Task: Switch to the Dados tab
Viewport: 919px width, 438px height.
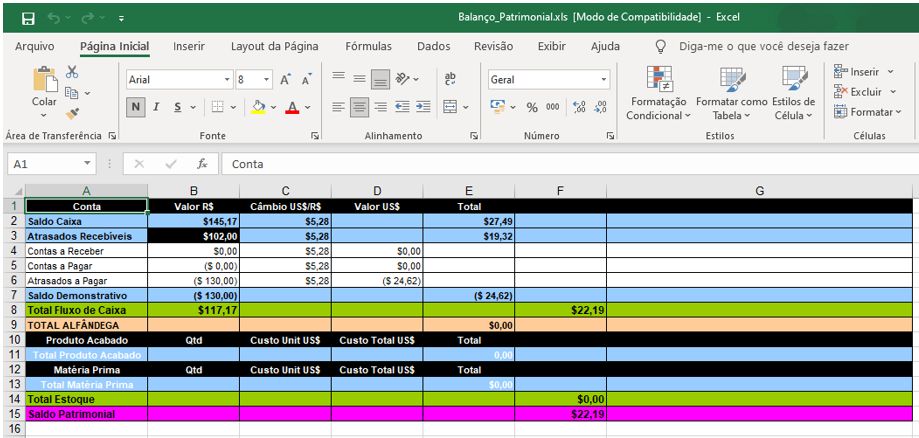Action: [x=434, y=46]
